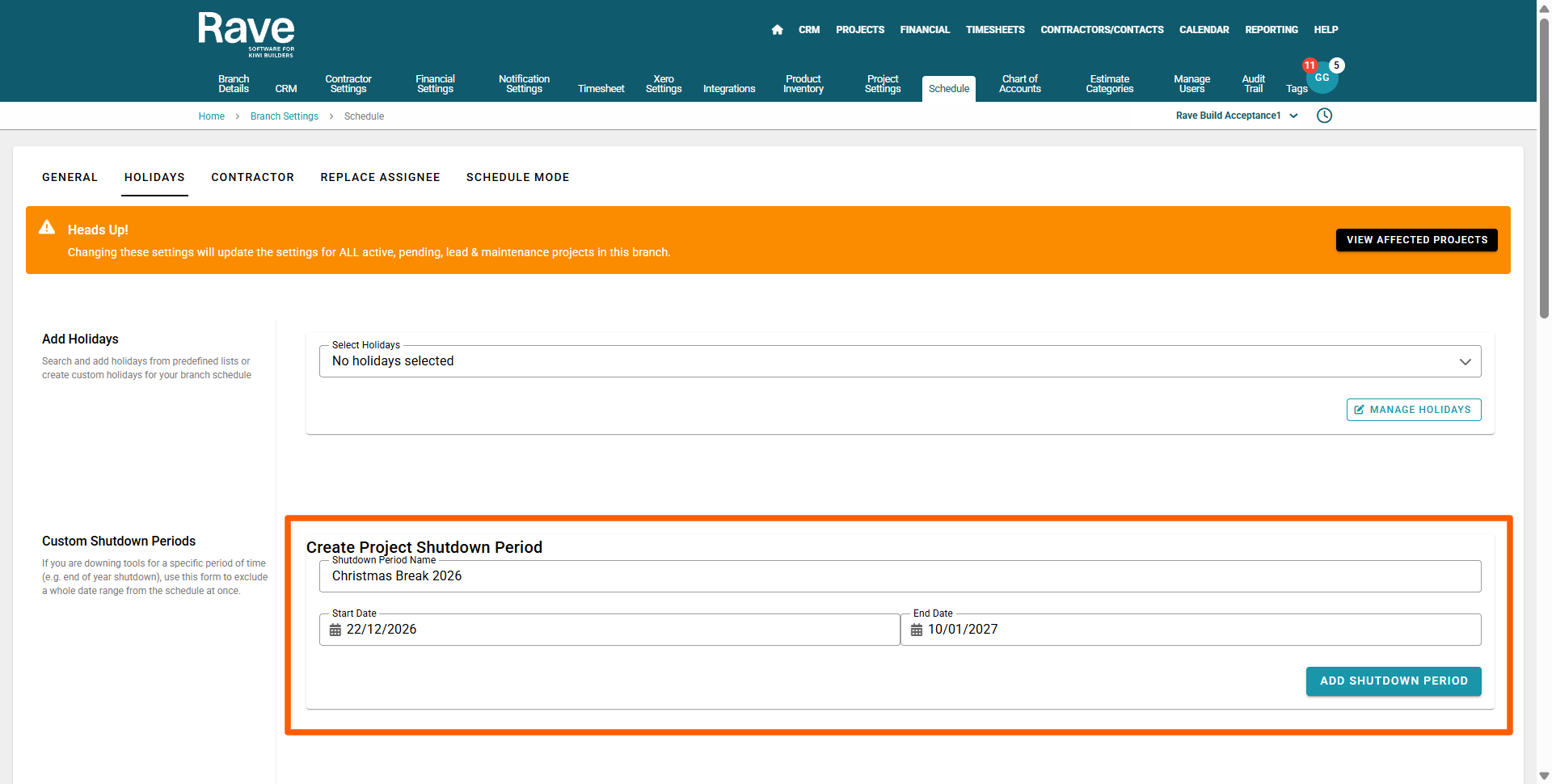Image resolution: width=1552 pixels, height=784 pixels.
Task: Click the Shutdown Period Name field
Action: click(x=899, y=576)
